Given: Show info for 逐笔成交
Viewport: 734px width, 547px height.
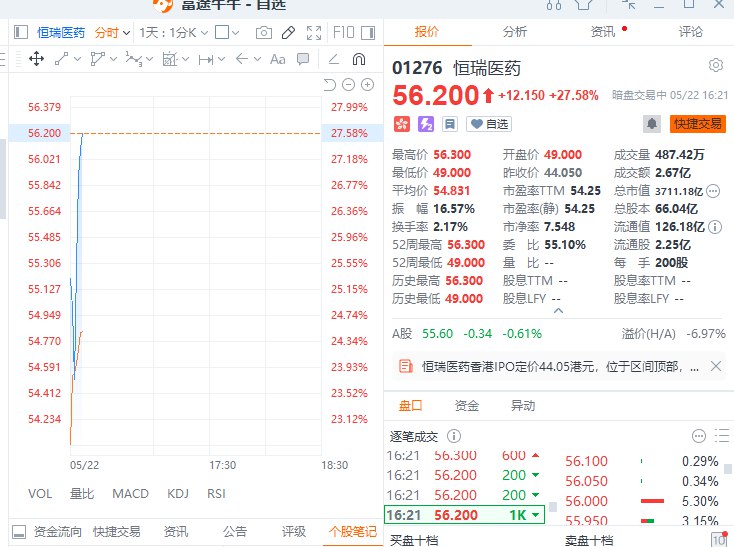Looking at the screenshot, I should (454, 436).
